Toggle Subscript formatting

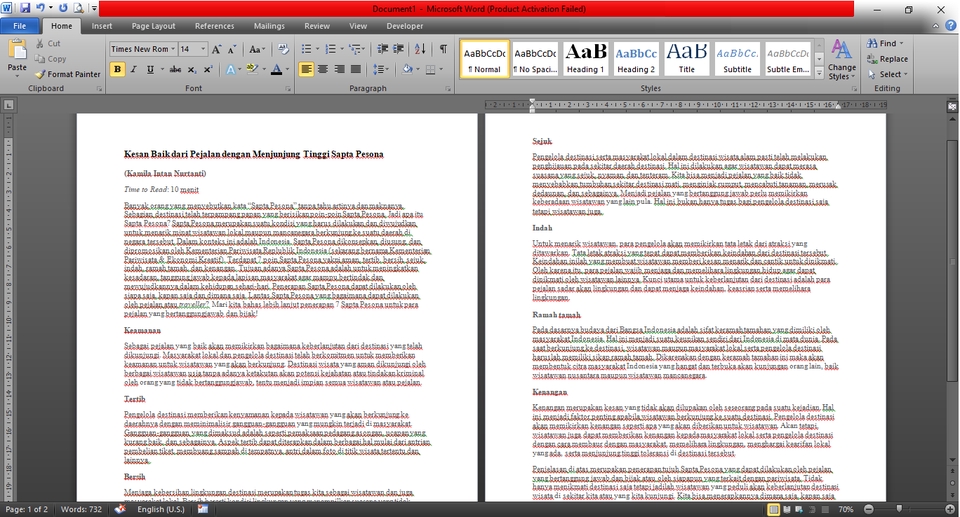[192, 69]
